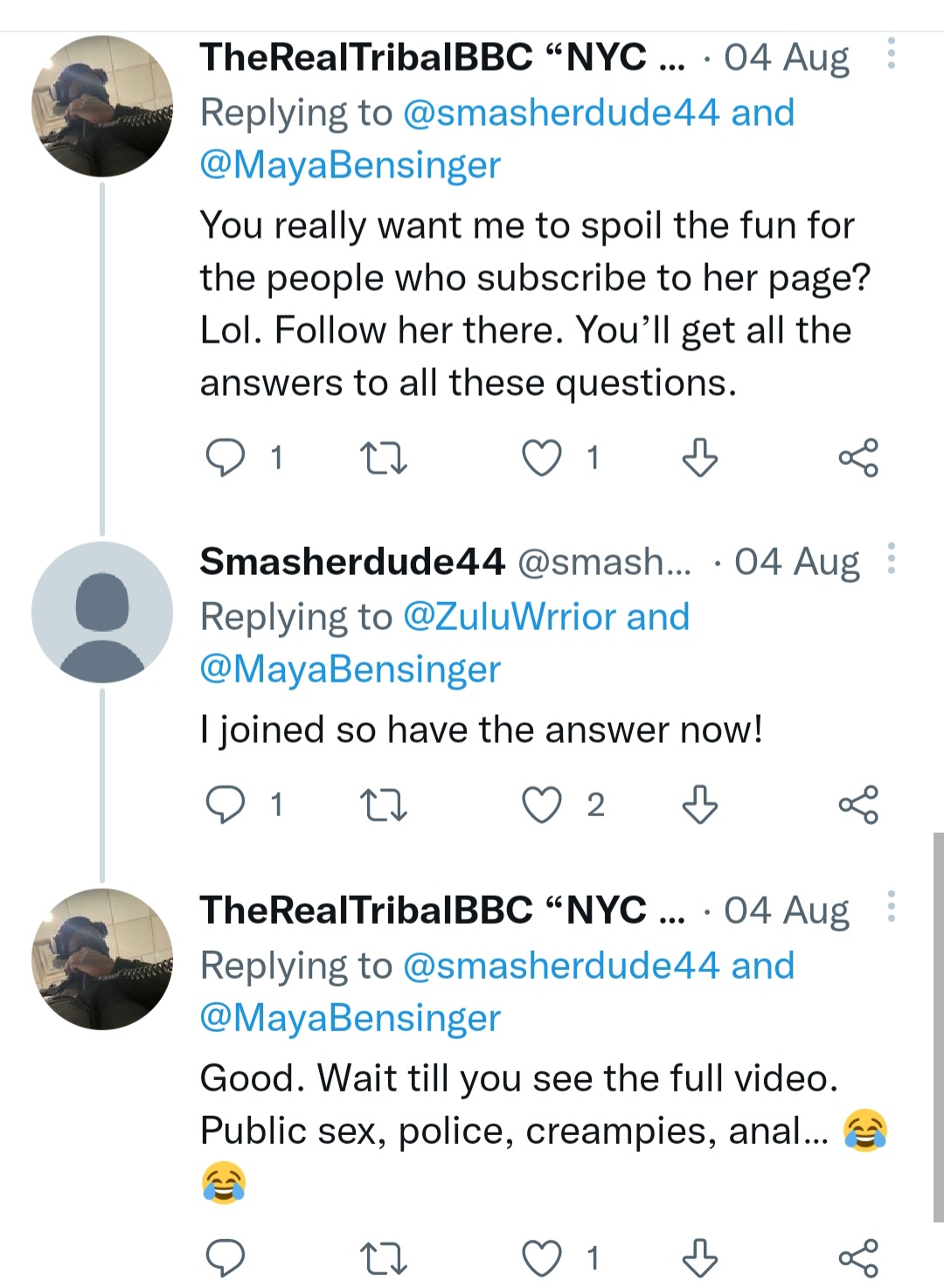View Smasherdude44's default profile avatar
This screenshot has width=944, height=1288.
[x=102, y=612]
